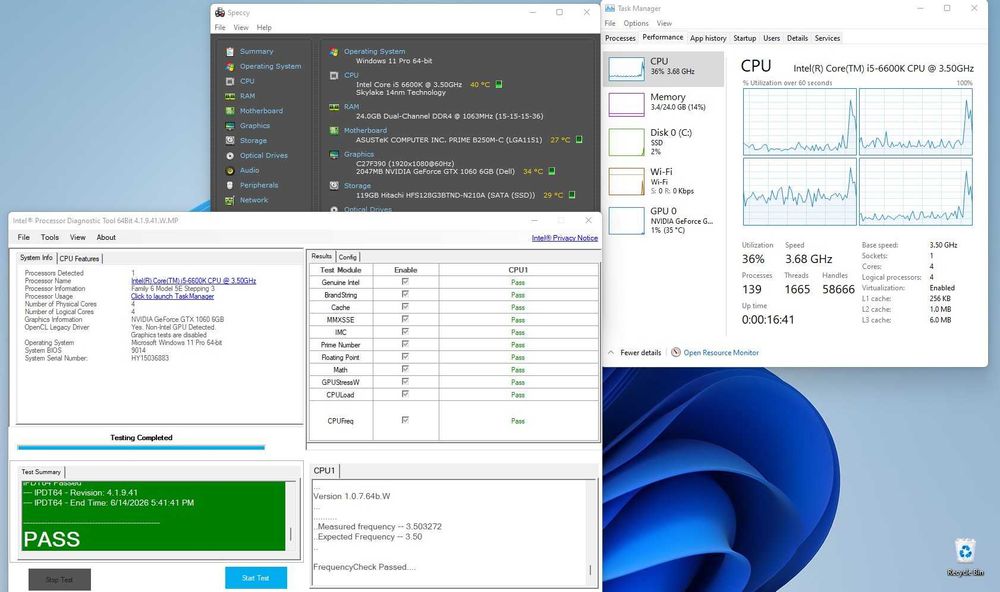Image resolution: width=1000 pixels, height=592 pixels.
Task: Open Network icon in Speccy sidebar
Action: [x=230, y=200]
